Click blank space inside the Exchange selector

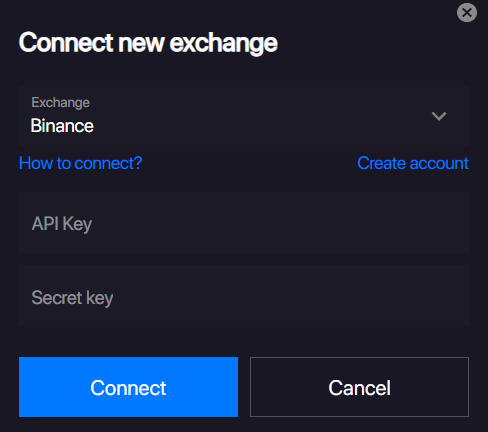[260, 116]
